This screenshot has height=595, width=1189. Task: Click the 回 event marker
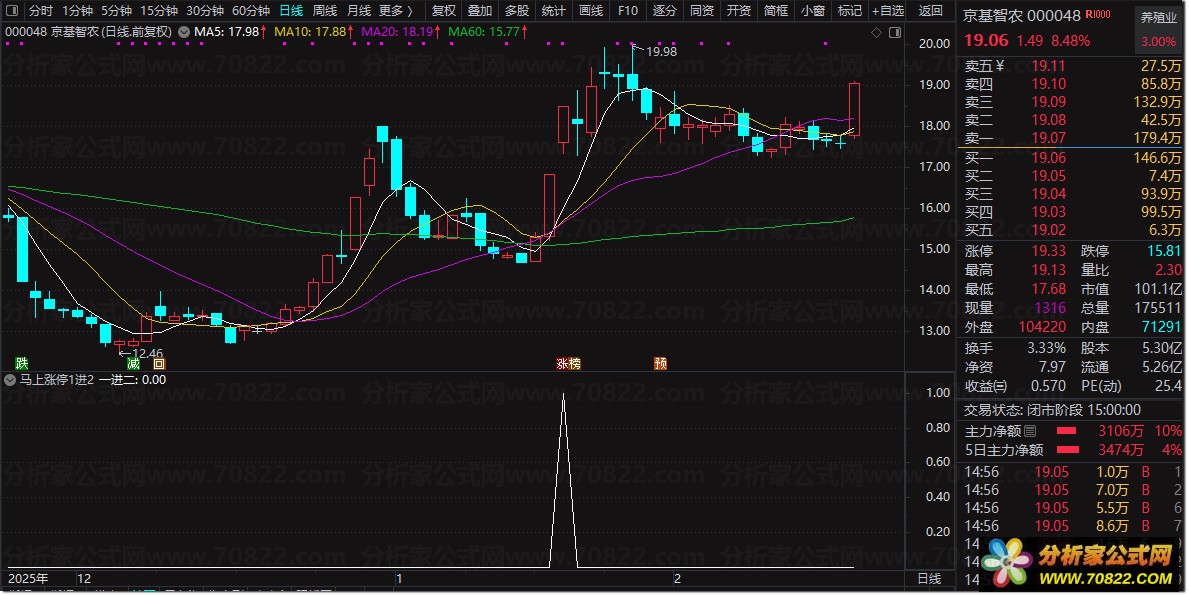(159, 364)
